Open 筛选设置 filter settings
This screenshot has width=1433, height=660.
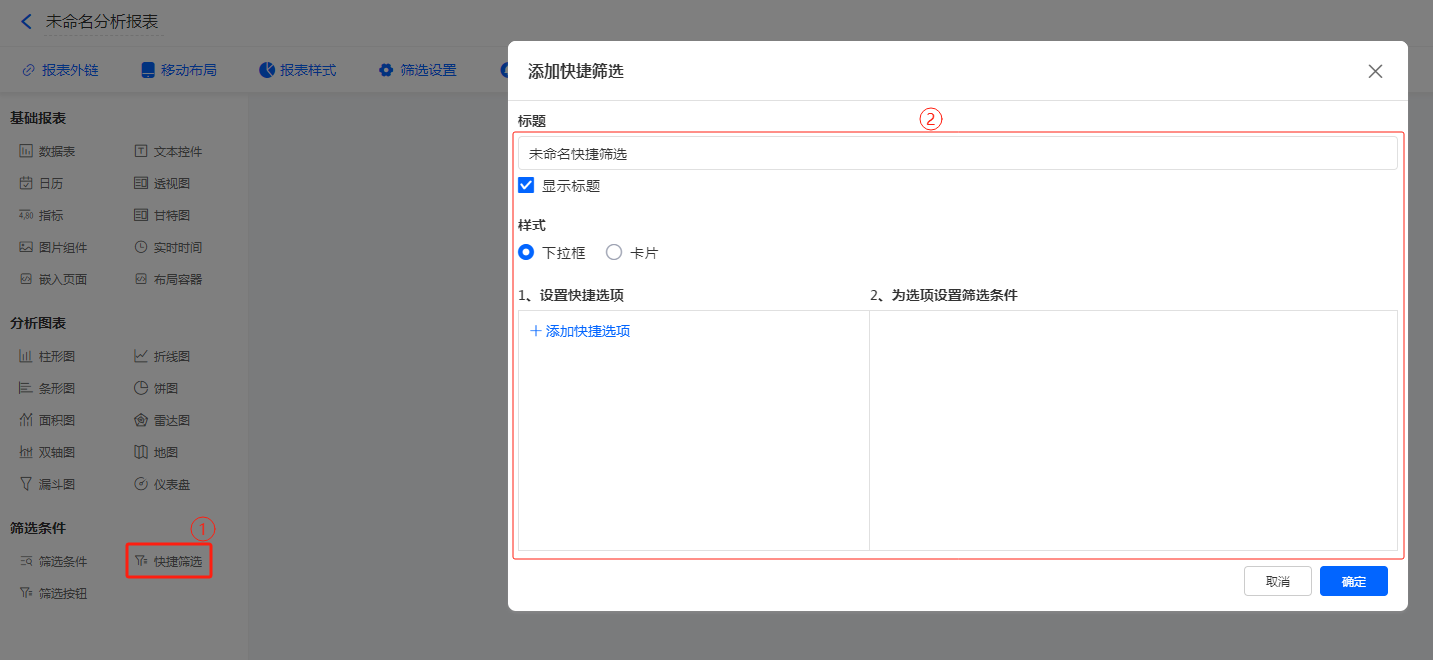click(x=417, y=70)
